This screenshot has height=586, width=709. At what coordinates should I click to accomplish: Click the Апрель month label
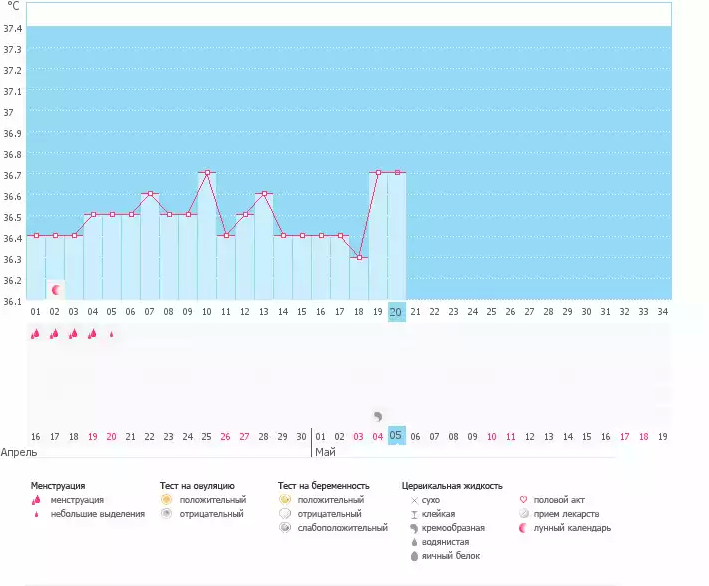pyautogui.click(x=18, y=452)
